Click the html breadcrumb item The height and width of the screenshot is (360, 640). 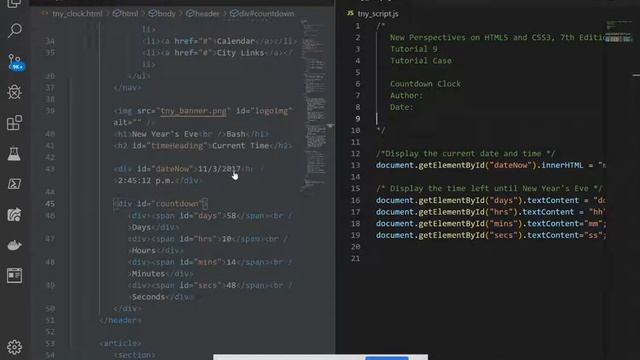[126, 13]
